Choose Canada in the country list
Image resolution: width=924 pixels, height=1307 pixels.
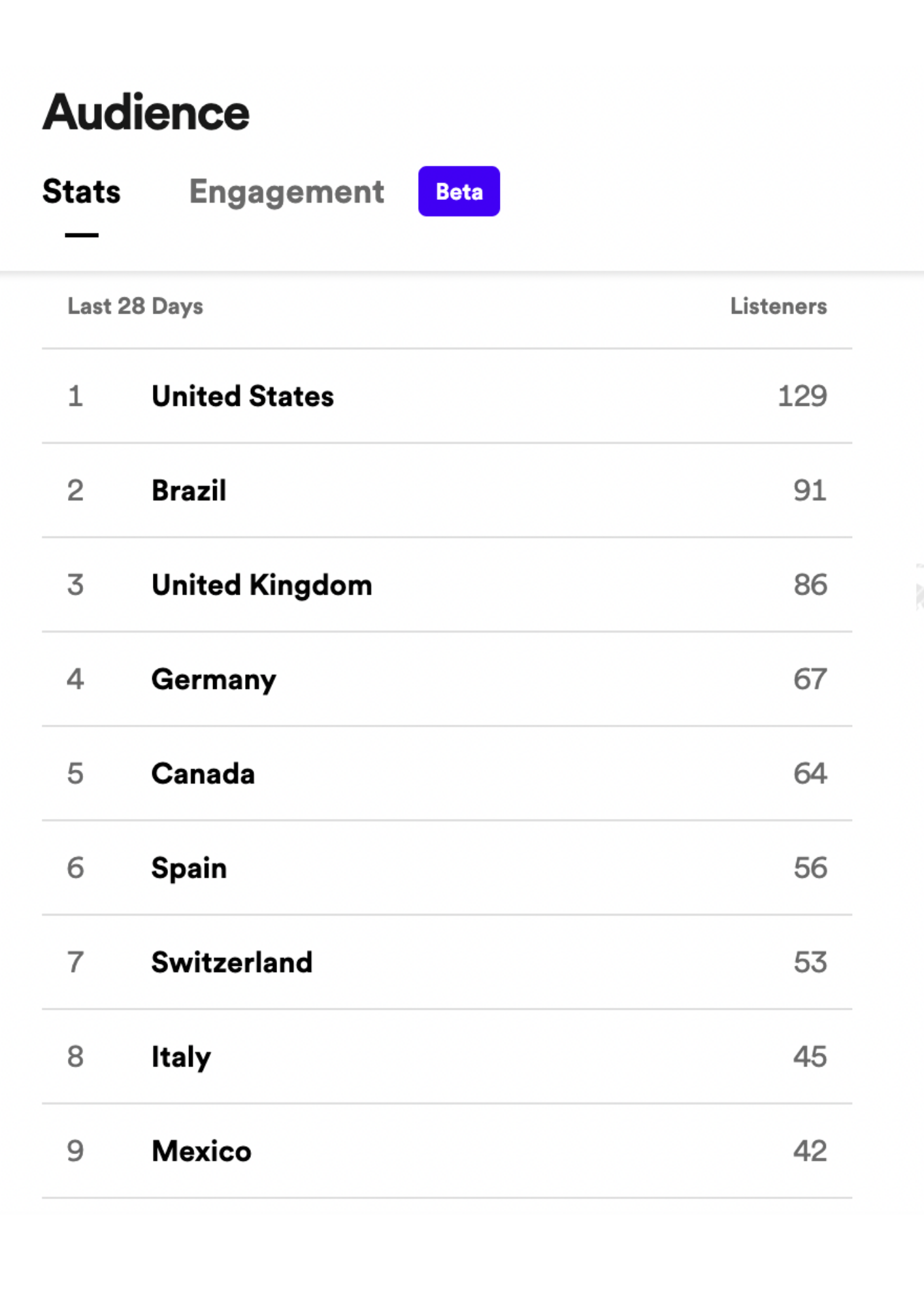pos(203,774)
